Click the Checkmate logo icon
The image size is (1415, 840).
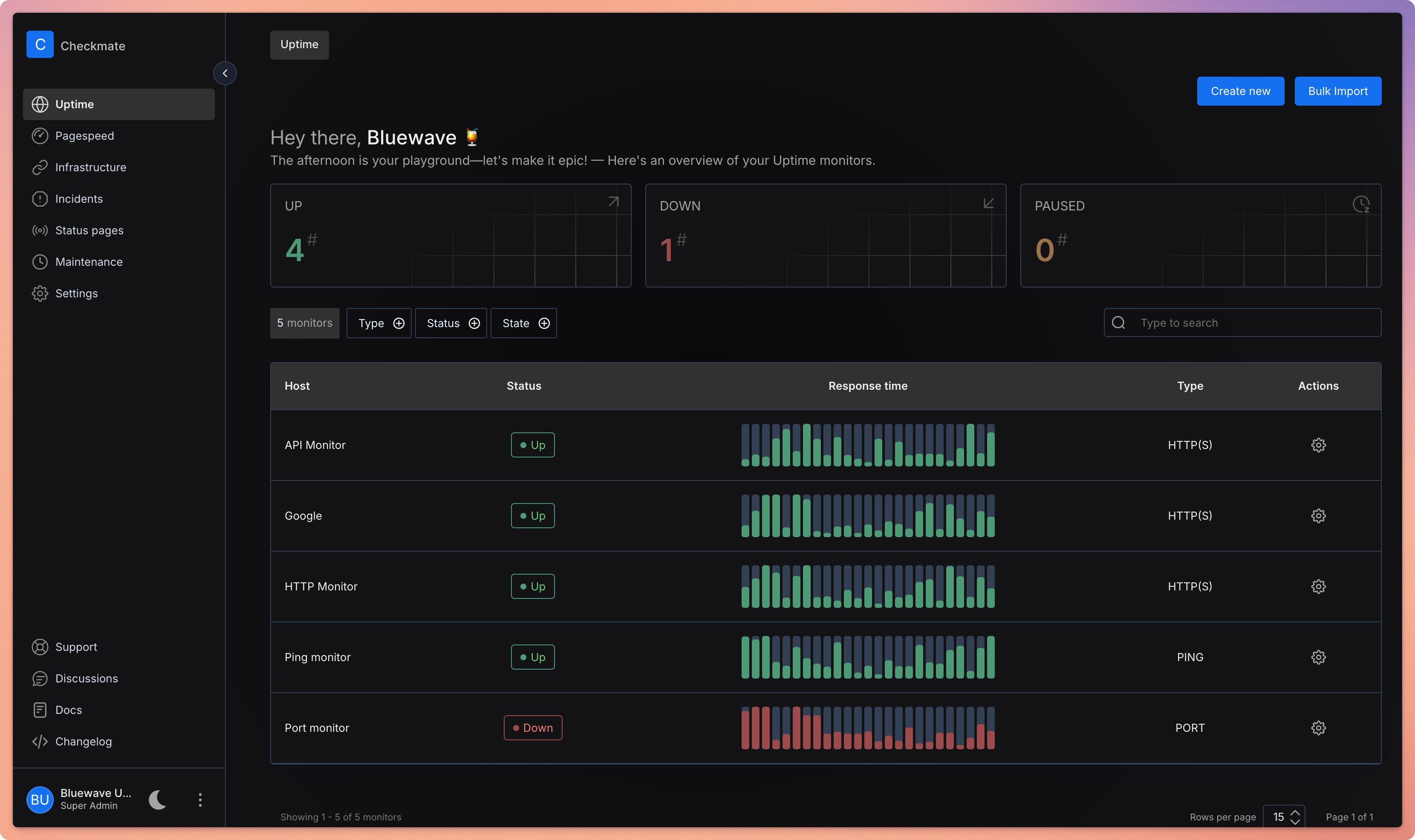pos(40,45)
